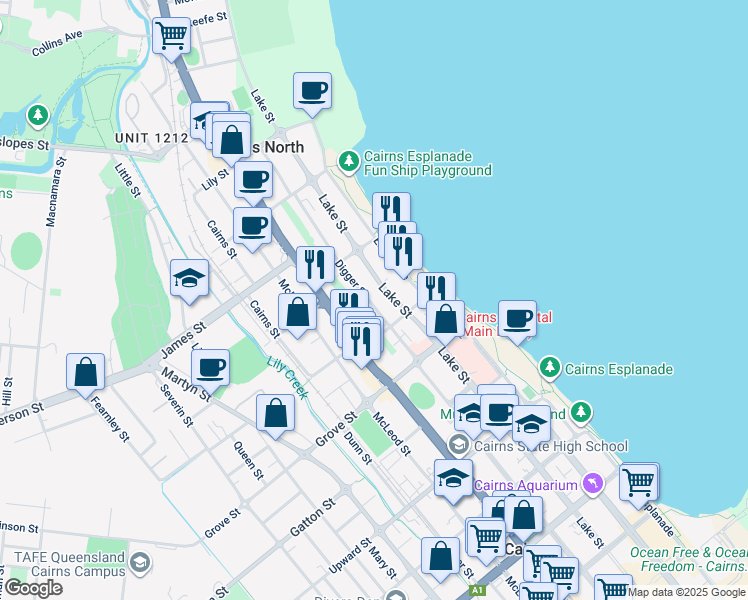Click the shopping bag marker near Upward St

click(x=440, y=556)
